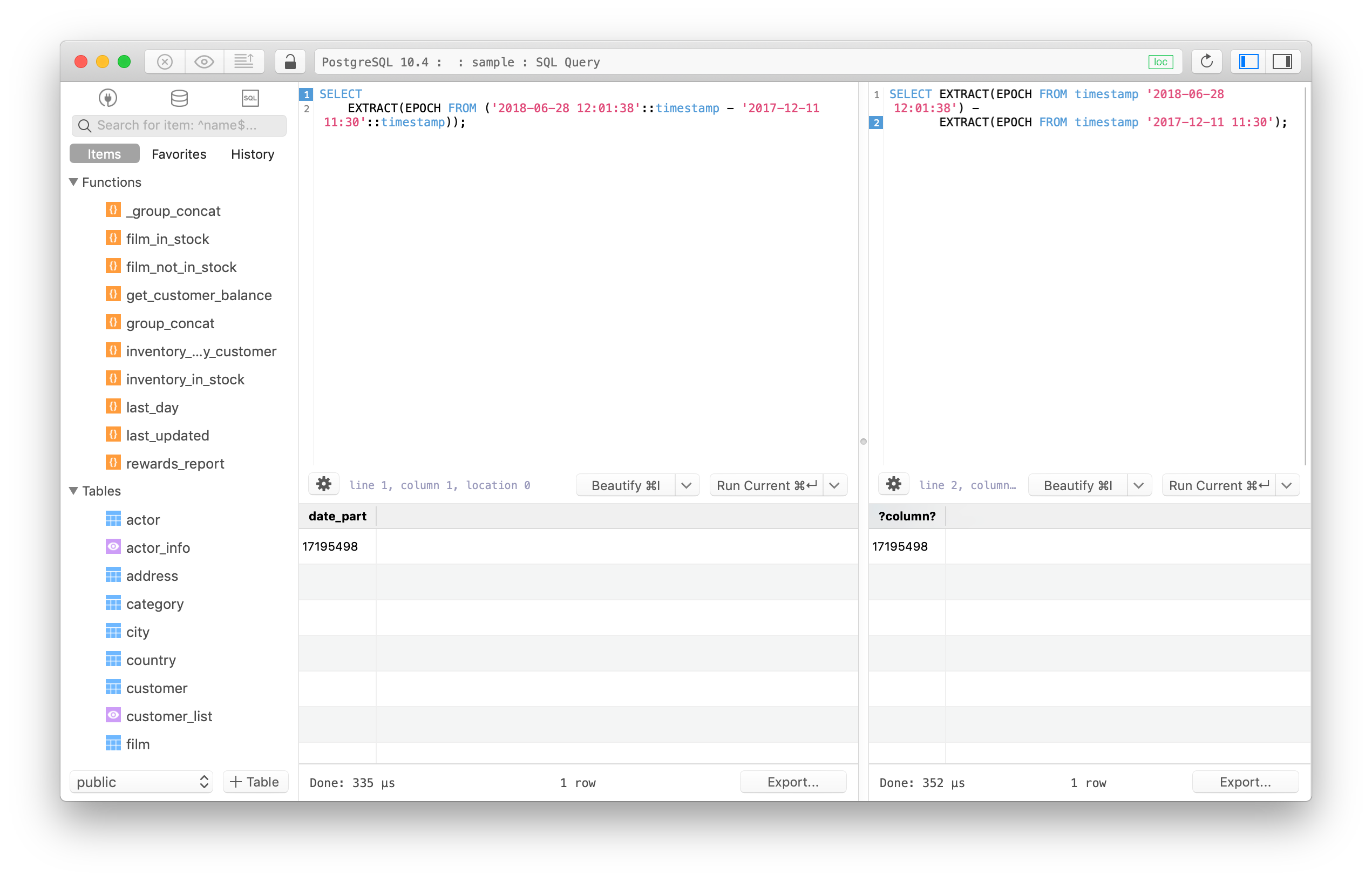Switch to the History tab

point(252,153)
